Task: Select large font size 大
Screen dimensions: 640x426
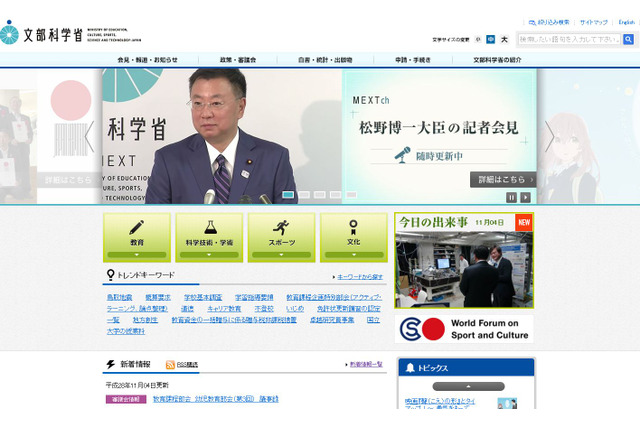Action: coord(504,39)
